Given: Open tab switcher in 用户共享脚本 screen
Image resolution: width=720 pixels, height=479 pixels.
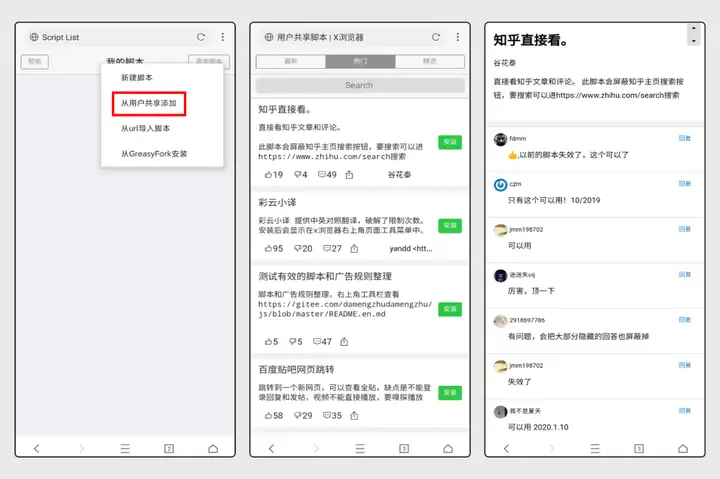Looking at the screenshot, I should pos(404,448).
